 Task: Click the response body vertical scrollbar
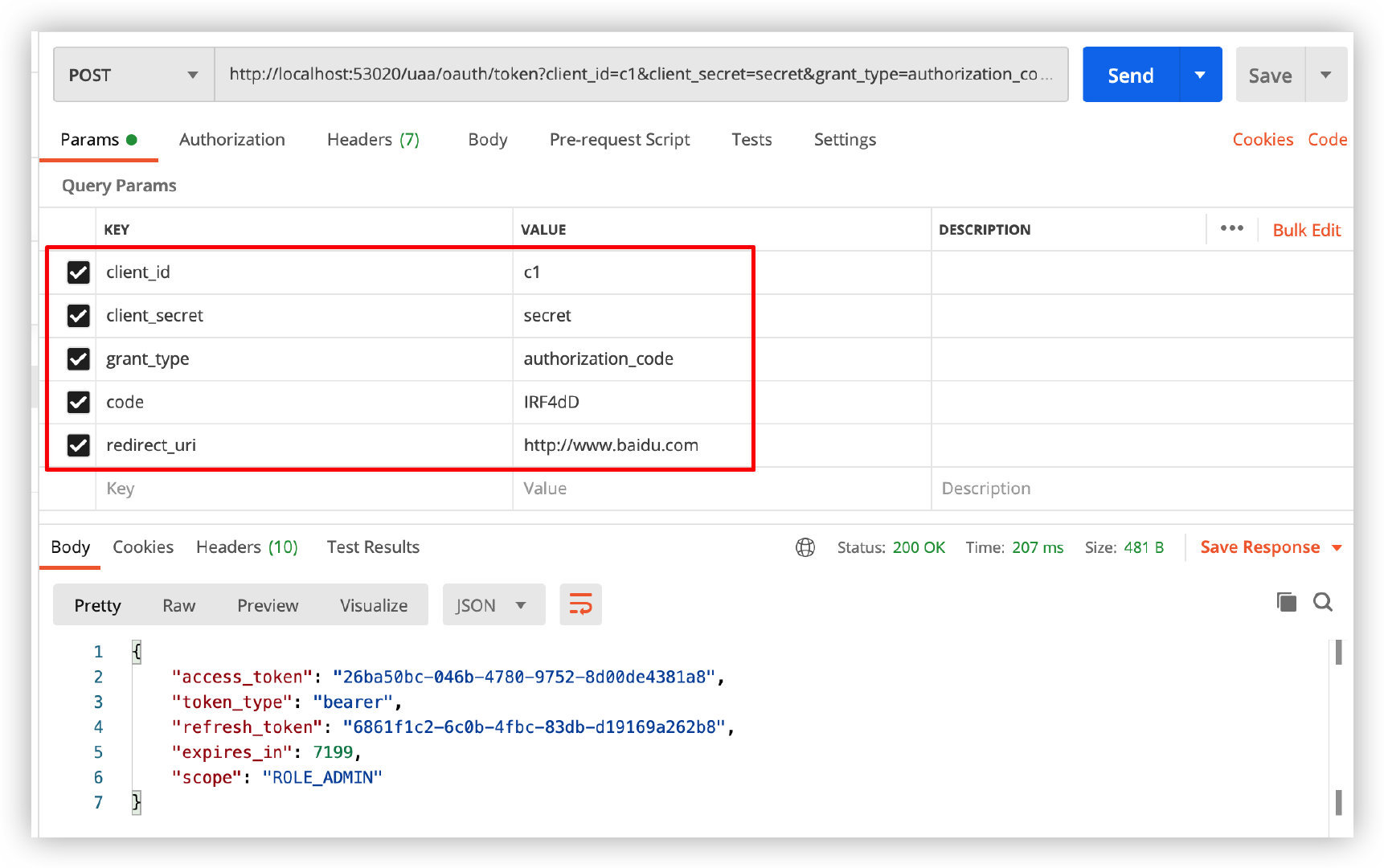pos(1338,727)
